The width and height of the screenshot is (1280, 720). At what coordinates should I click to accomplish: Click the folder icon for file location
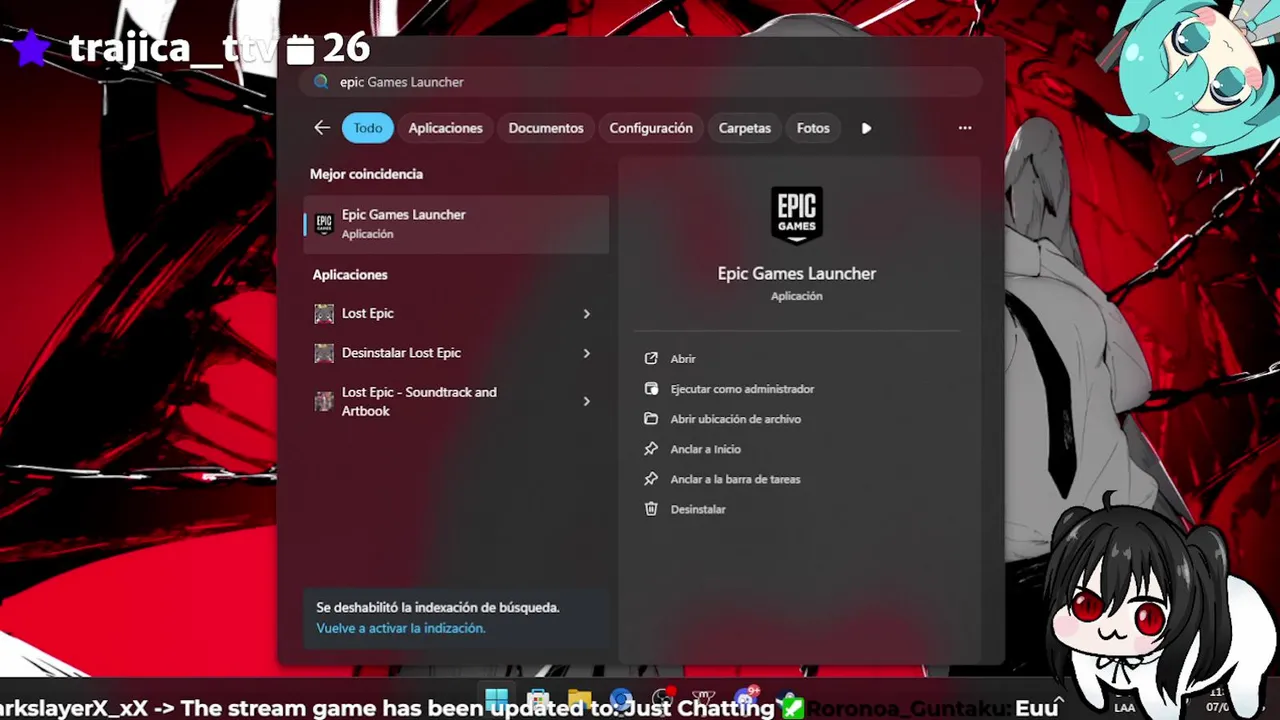click(x=651, y=418)
